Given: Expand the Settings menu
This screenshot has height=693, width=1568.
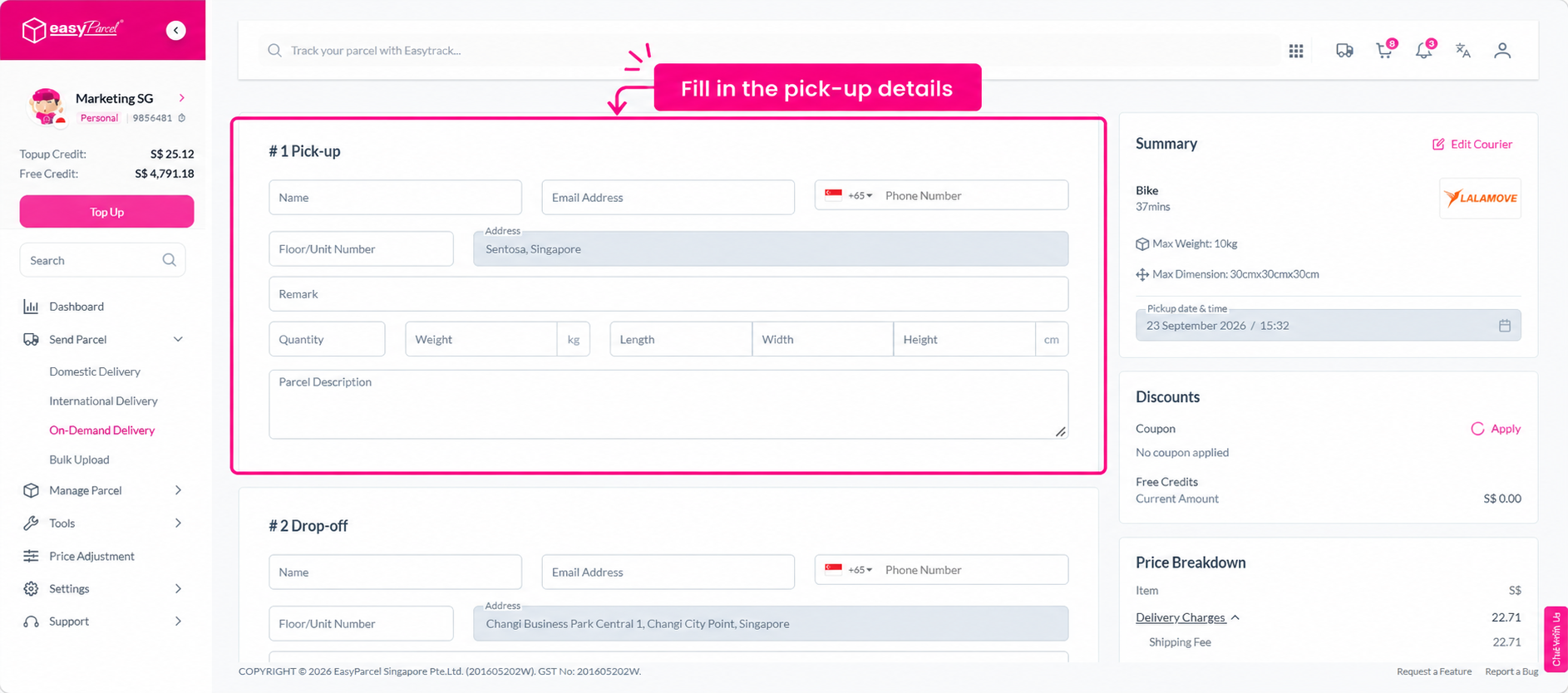Looking at the screenshot, I should pyautogui.click(x=178, y=588).
